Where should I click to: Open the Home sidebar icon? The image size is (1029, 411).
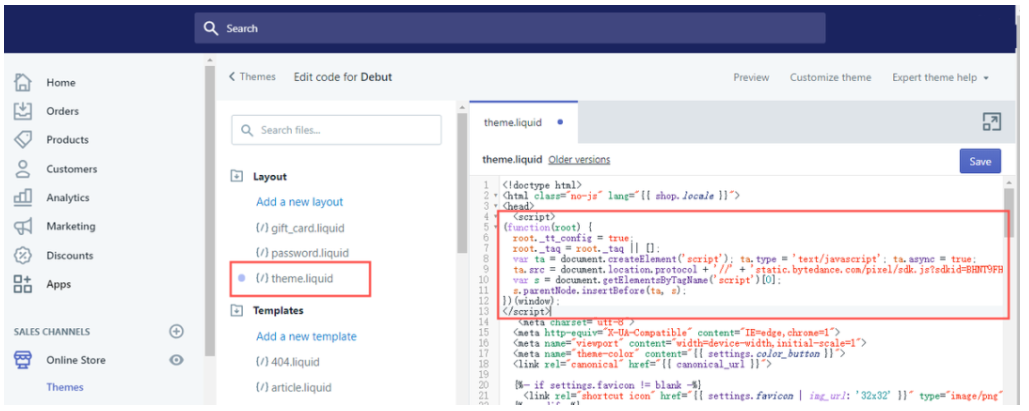pos(23,83)
